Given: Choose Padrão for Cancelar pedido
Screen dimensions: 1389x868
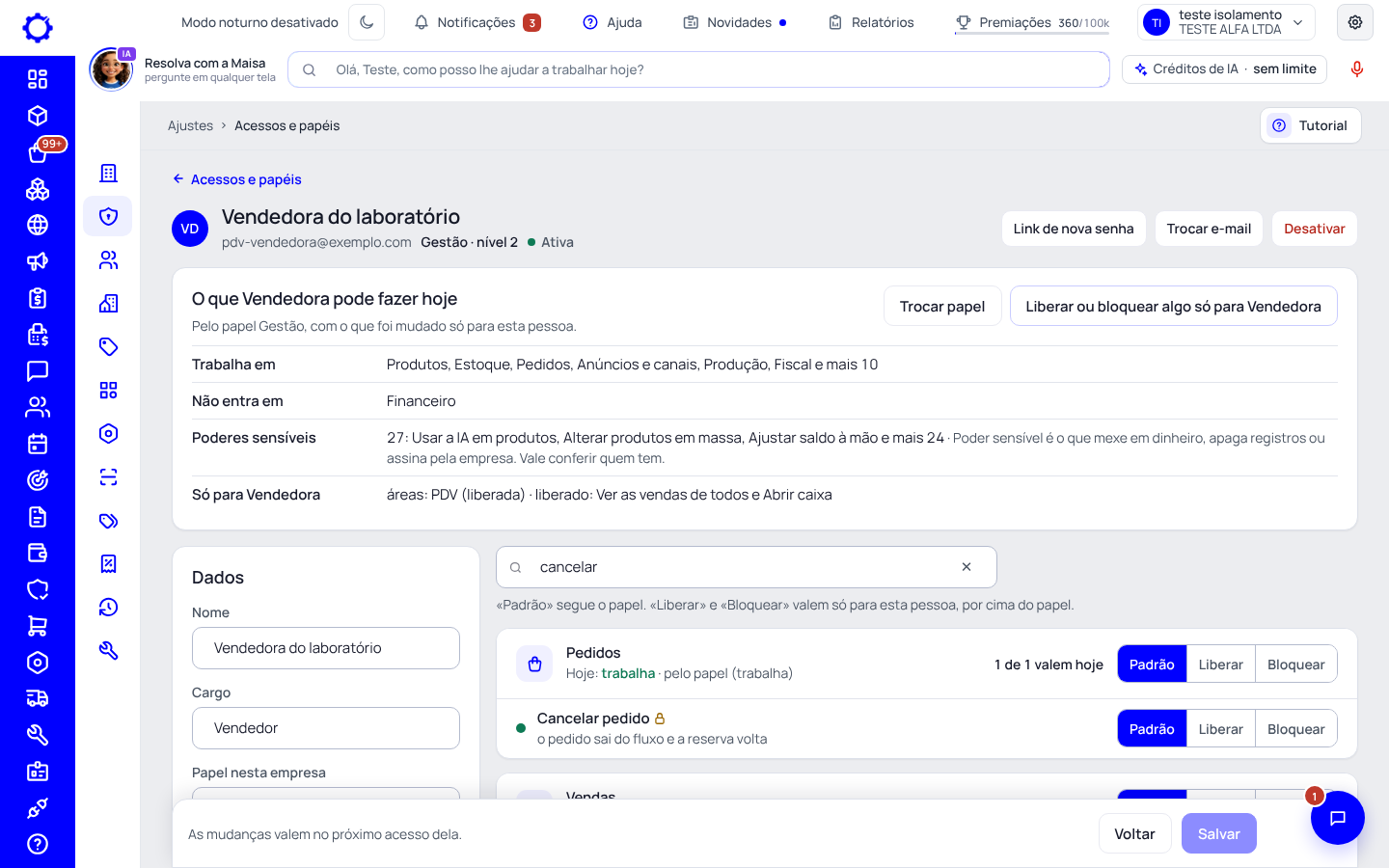Looking at the screenshot, I should click(1152, 729).
